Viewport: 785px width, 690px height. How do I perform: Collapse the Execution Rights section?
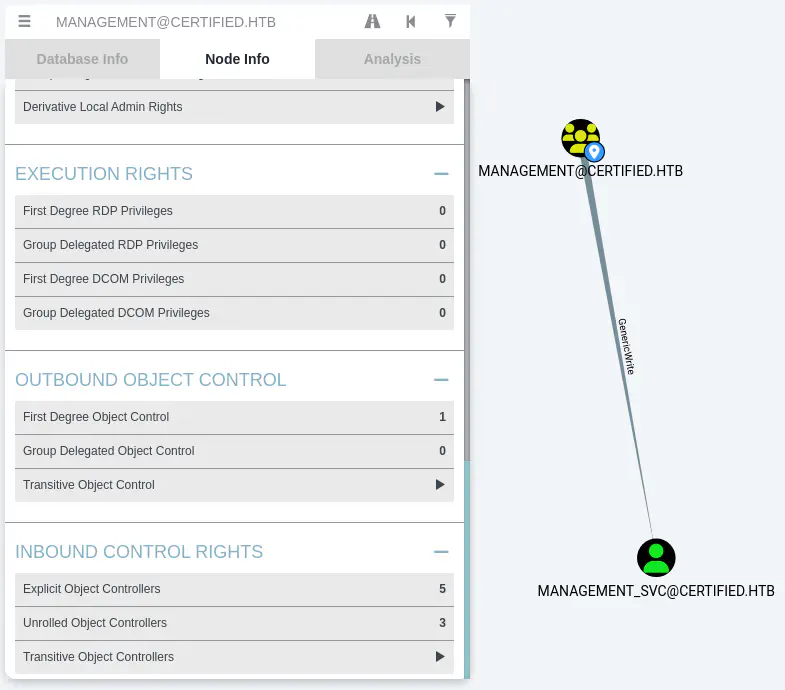point(441,174)
